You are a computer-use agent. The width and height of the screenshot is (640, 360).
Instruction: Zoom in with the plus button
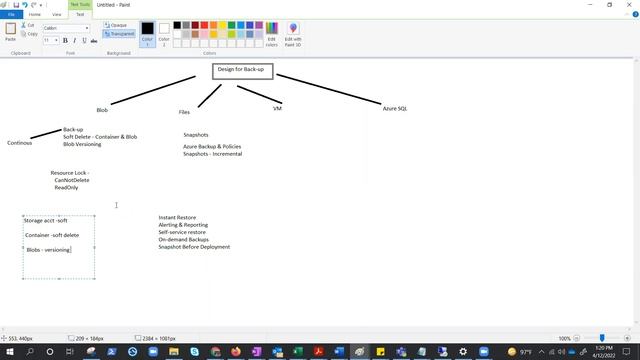coord(627,338)
